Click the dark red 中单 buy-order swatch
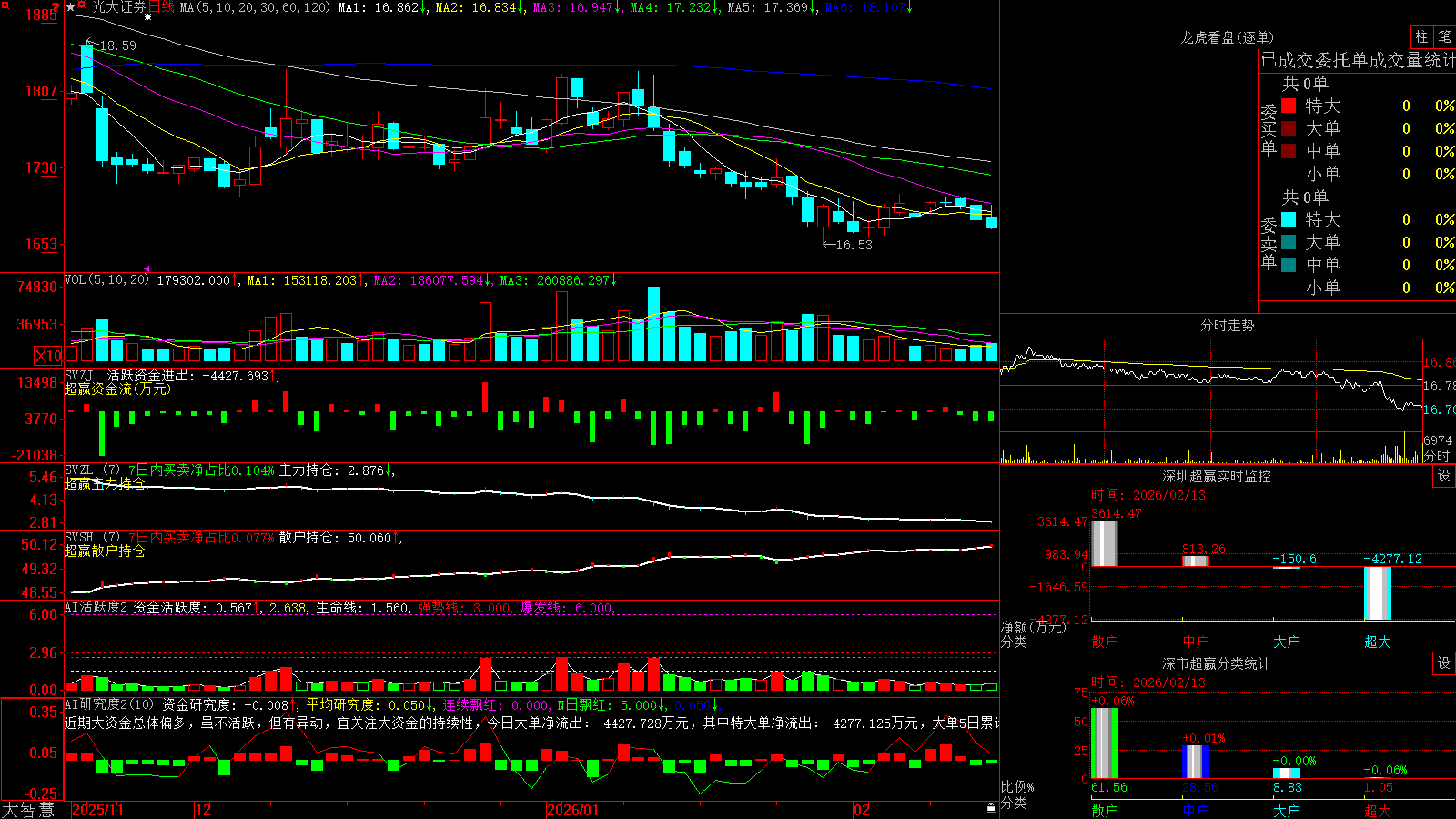 [x=1289, y=151]
